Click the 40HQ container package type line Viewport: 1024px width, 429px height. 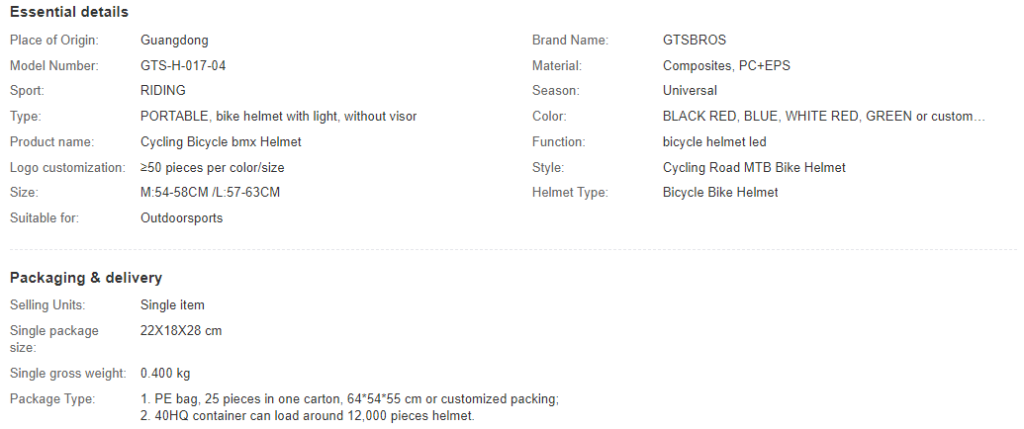(x=308, y=415)
